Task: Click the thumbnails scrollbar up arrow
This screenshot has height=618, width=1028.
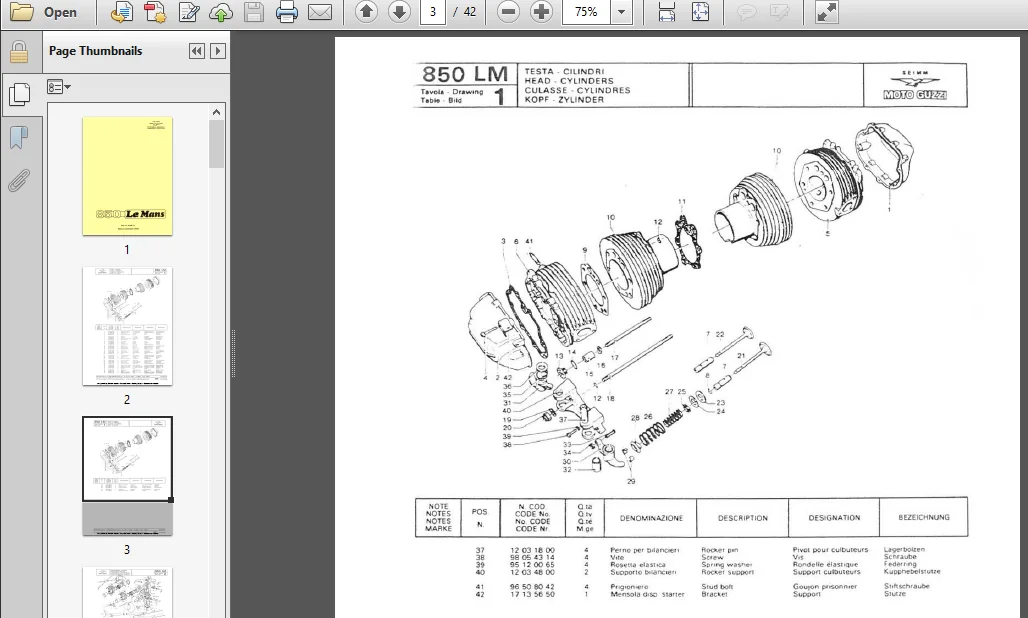Action: tap(216, 112)
